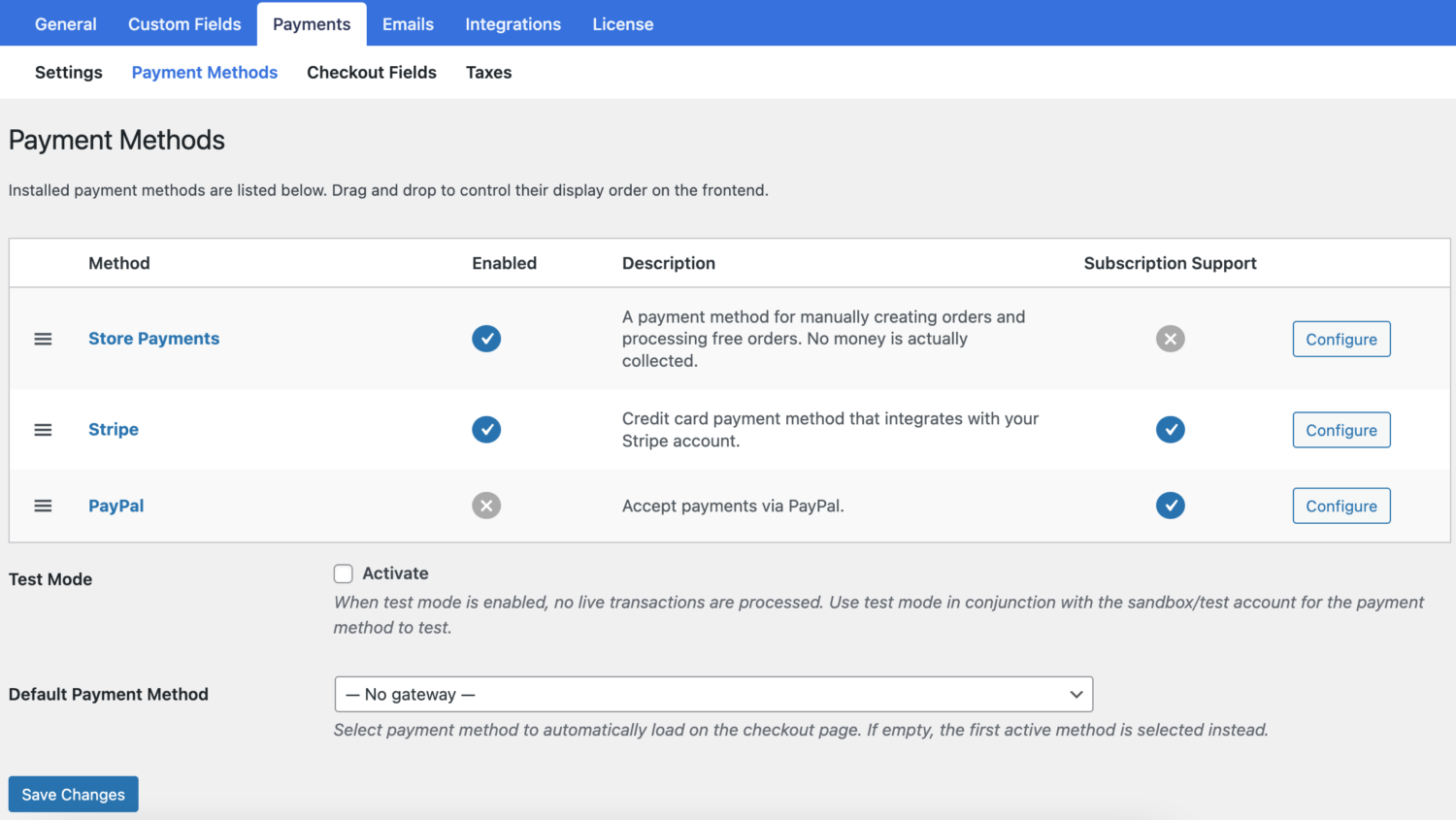Image resolution: width=1456 pixels, height=820 pixels.
Task: Click PayPal disabled cross icon in Enabled column
Action: [486, 506]
